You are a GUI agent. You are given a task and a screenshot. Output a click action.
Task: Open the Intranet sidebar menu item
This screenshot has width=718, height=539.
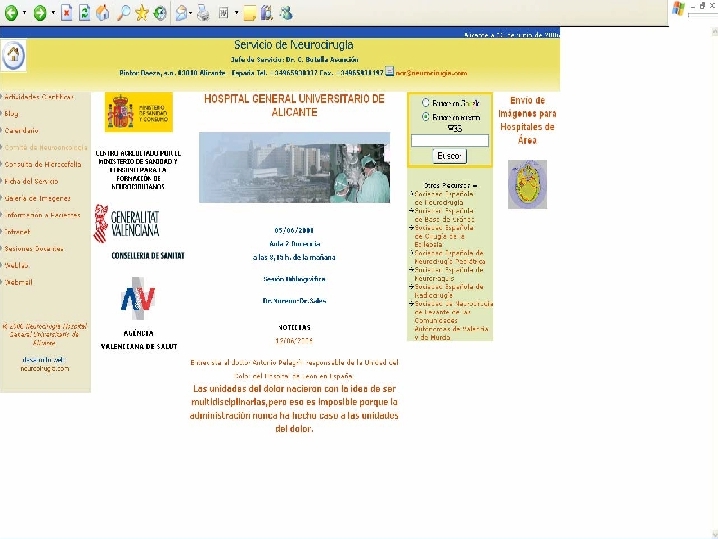tap(17, 232)
